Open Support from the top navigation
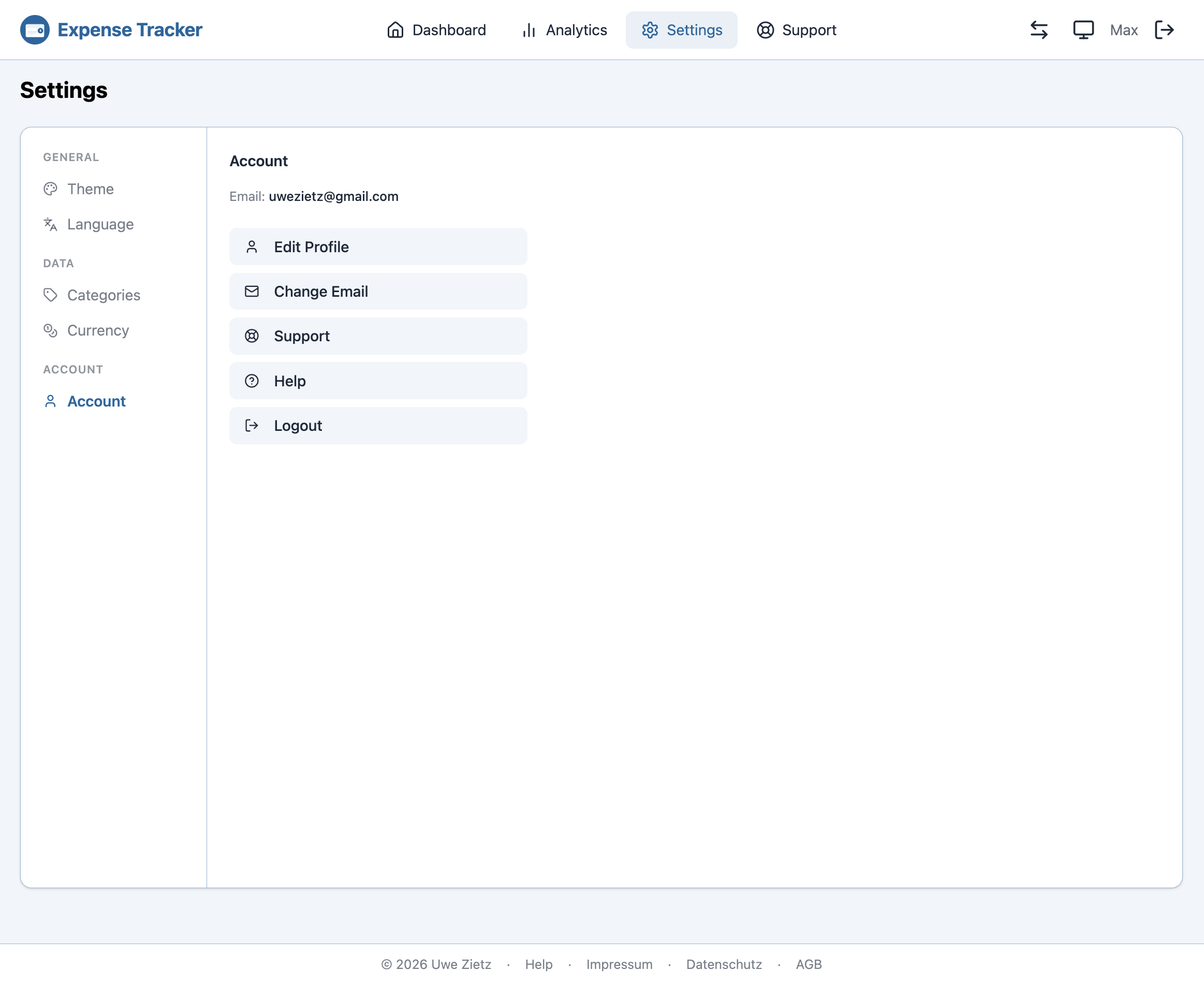 point(796,30)
